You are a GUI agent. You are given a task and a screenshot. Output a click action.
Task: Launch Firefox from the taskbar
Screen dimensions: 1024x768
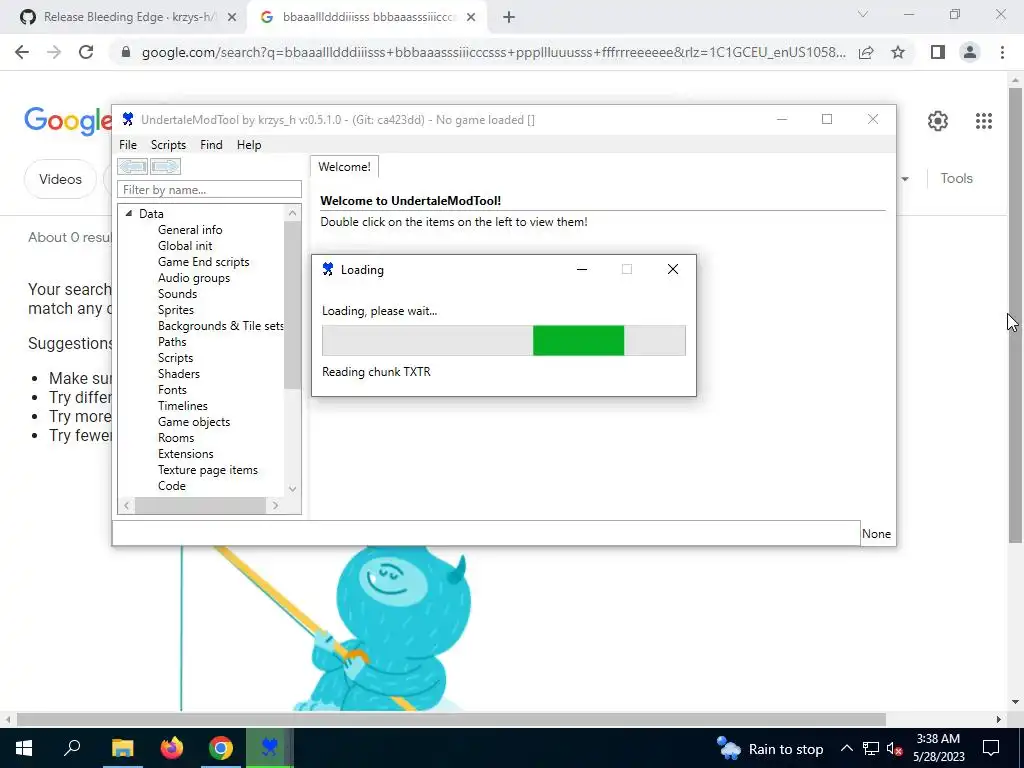coord(172,748)
